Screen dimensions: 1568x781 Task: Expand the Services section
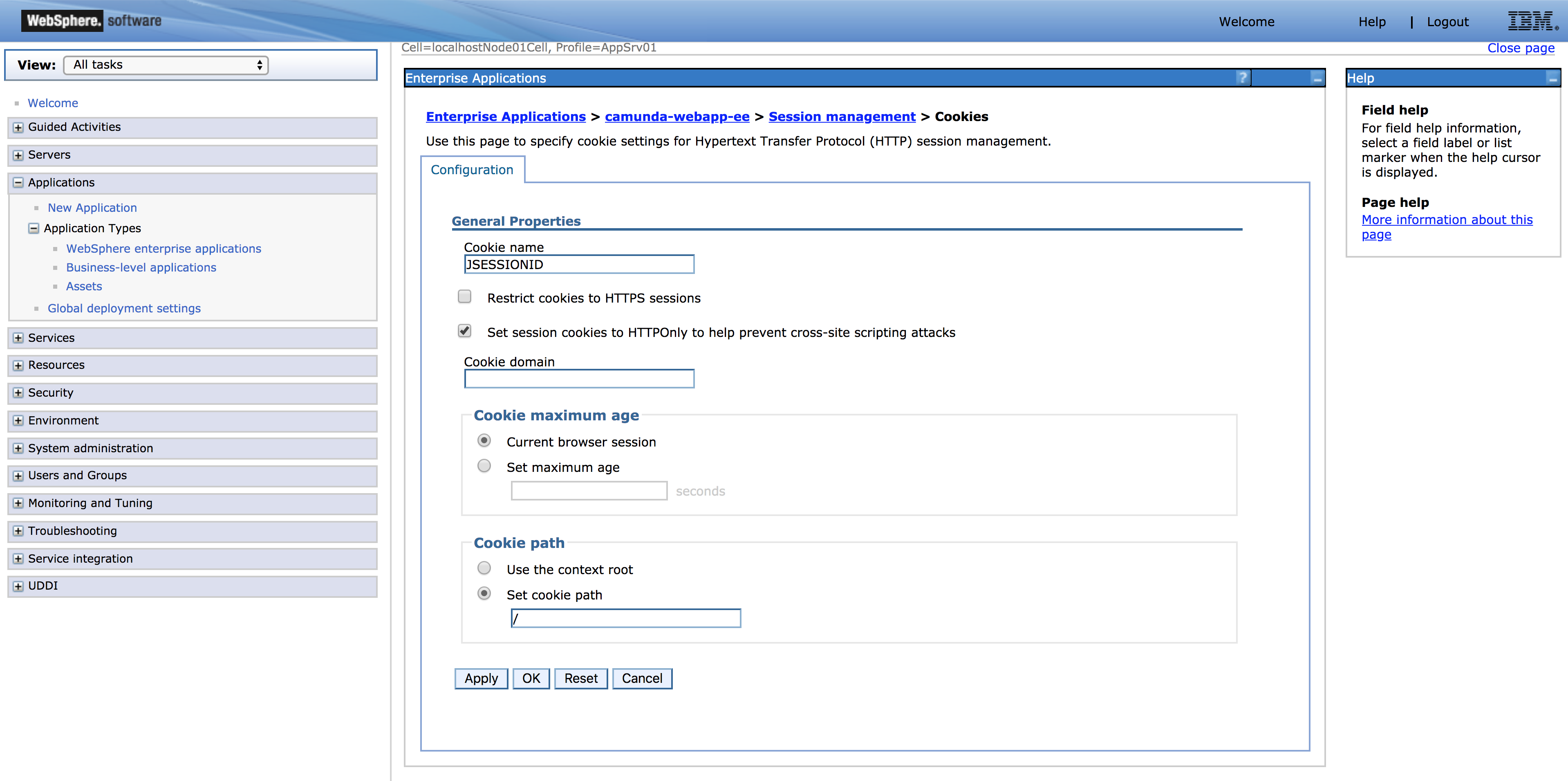[18, 339]
